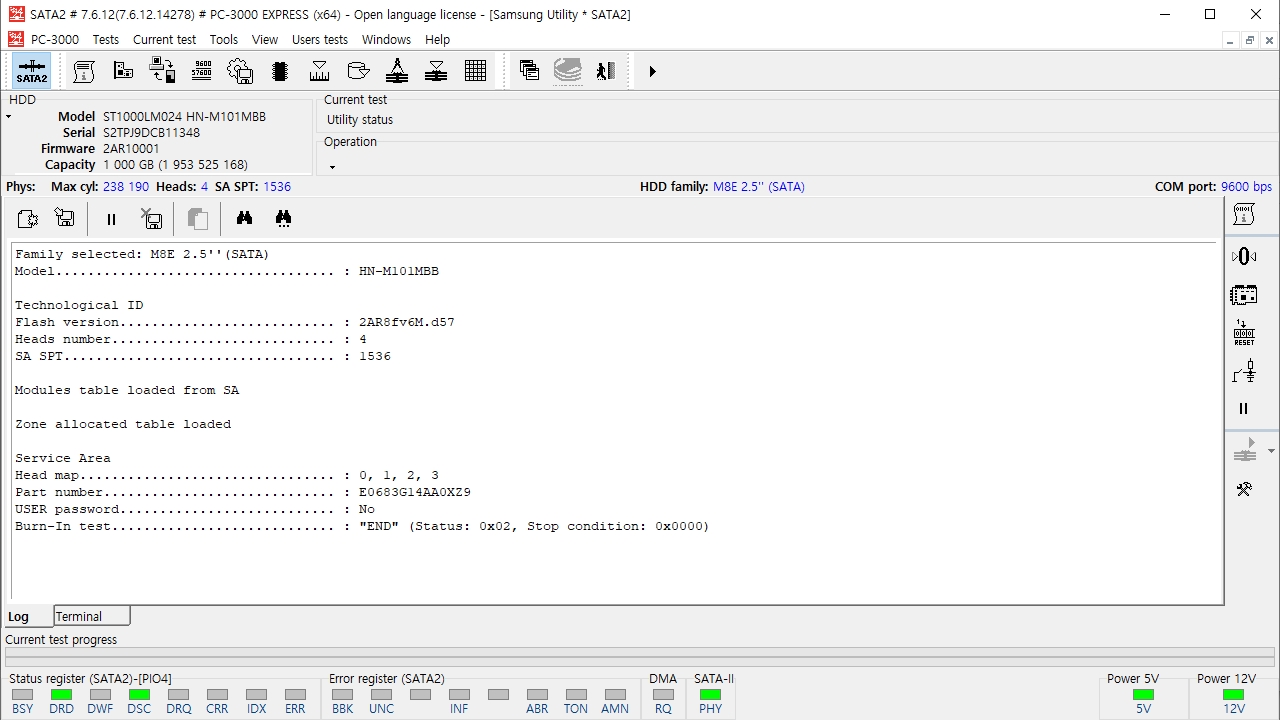This screenshot has height=720, width=1280.
Task: Click the SA SPT value 1536 in the Phys row
Action: click(x=277, y=187)
